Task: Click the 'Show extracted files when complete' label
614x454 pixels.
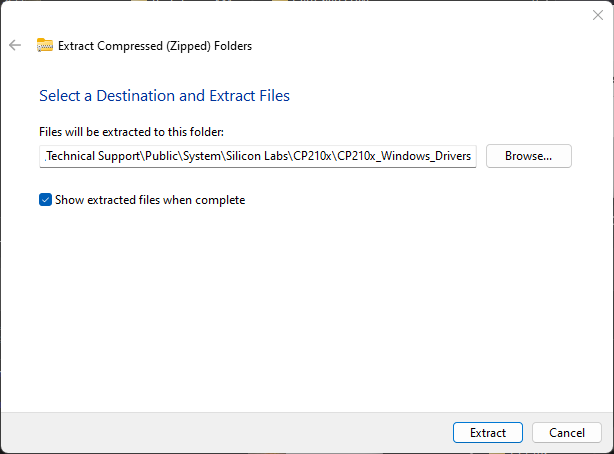Action: click(150, 200)
